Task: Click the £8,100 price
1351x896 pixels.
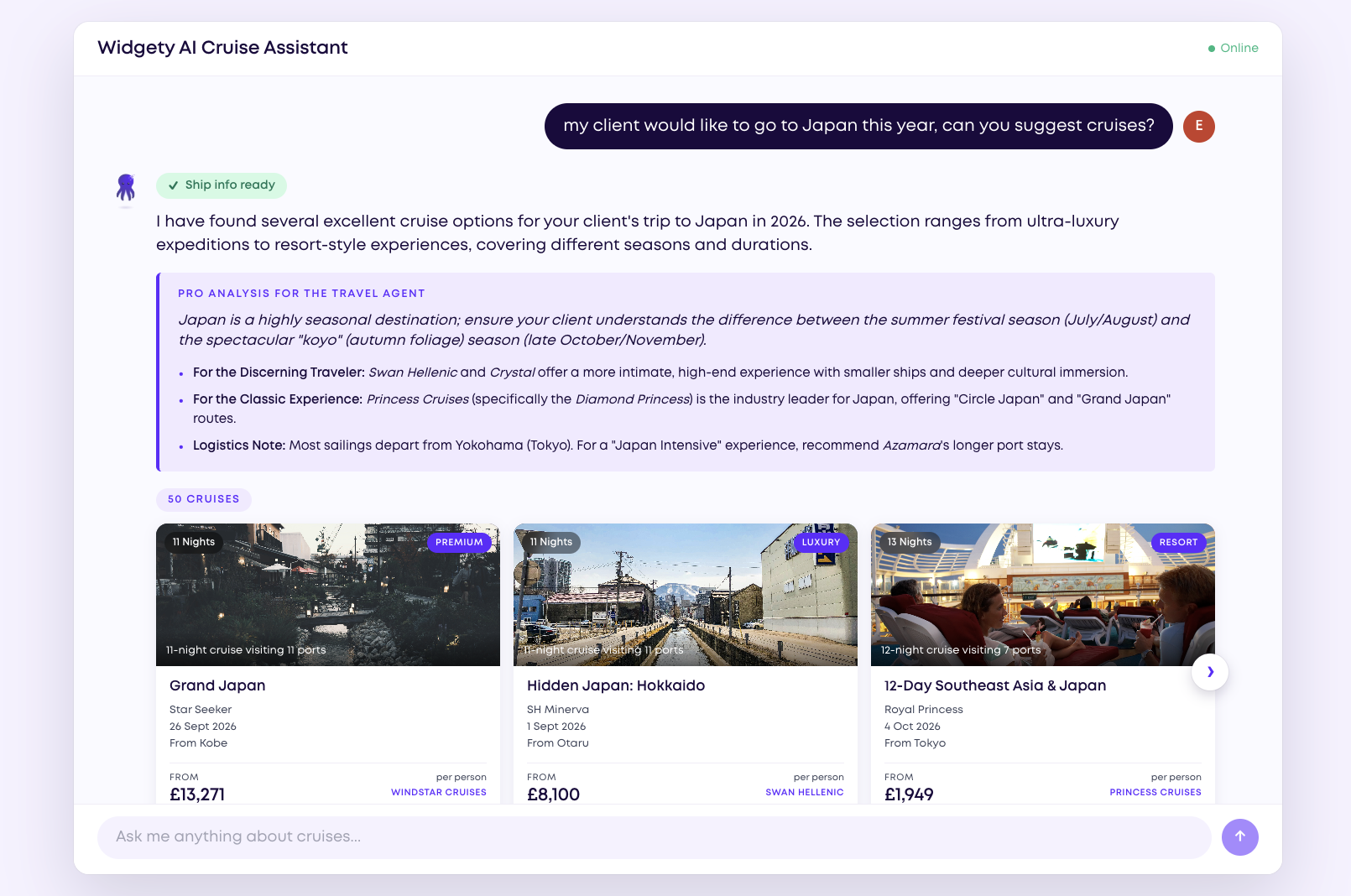Action: pyautogui.click(x=553, y=794)
